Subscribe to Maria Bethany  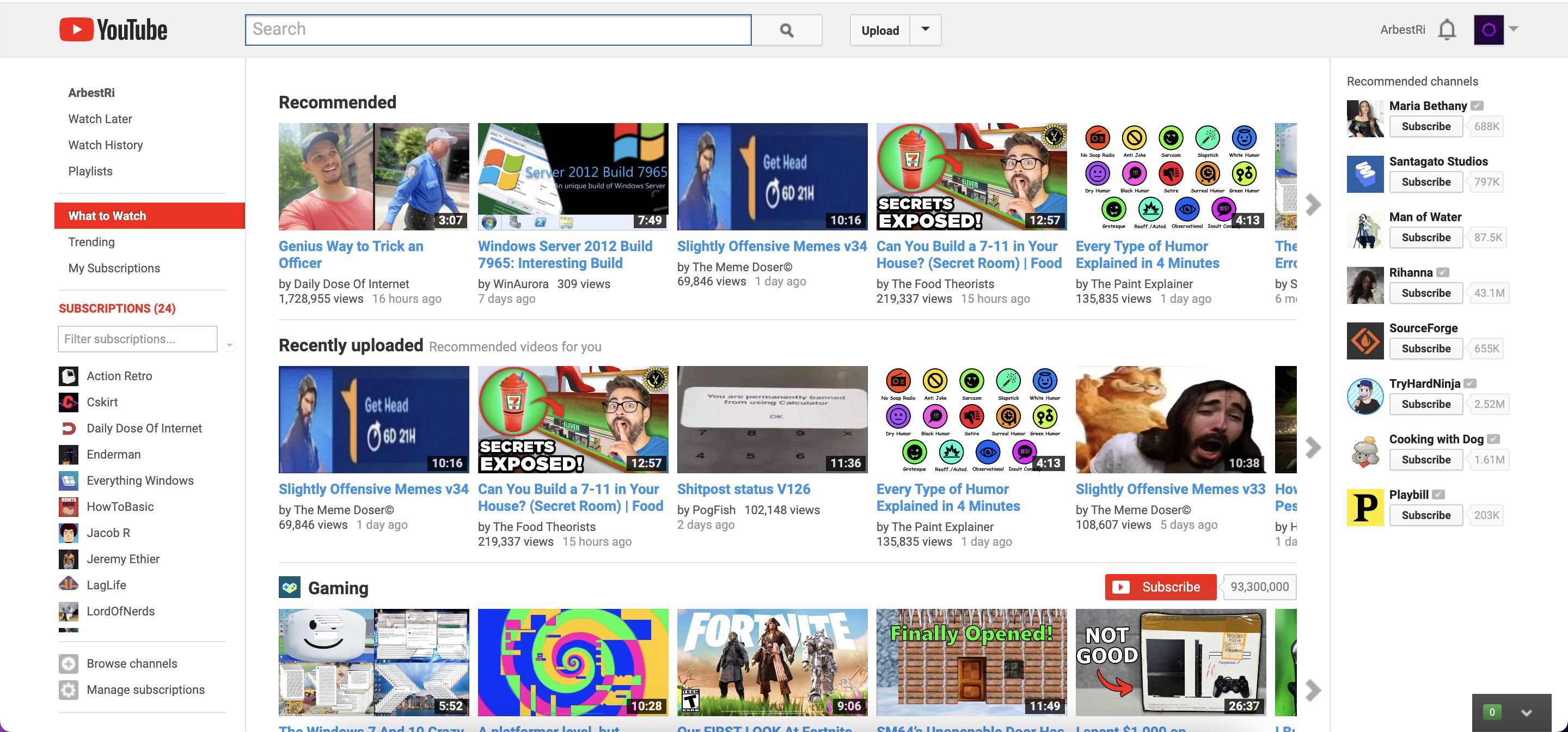pyautogui.click(x=1425, y=127)
